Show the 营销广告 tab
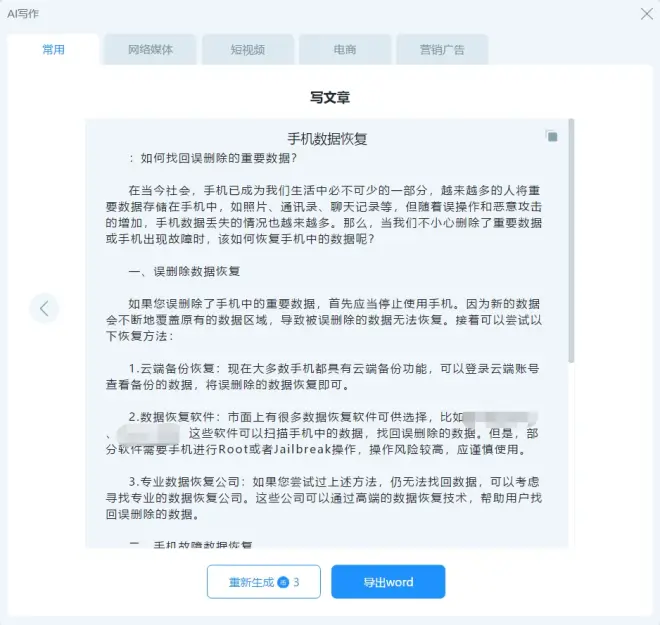The height and width of the screenshot is (625, 660). pyautogui.click(x=441, y=49)
